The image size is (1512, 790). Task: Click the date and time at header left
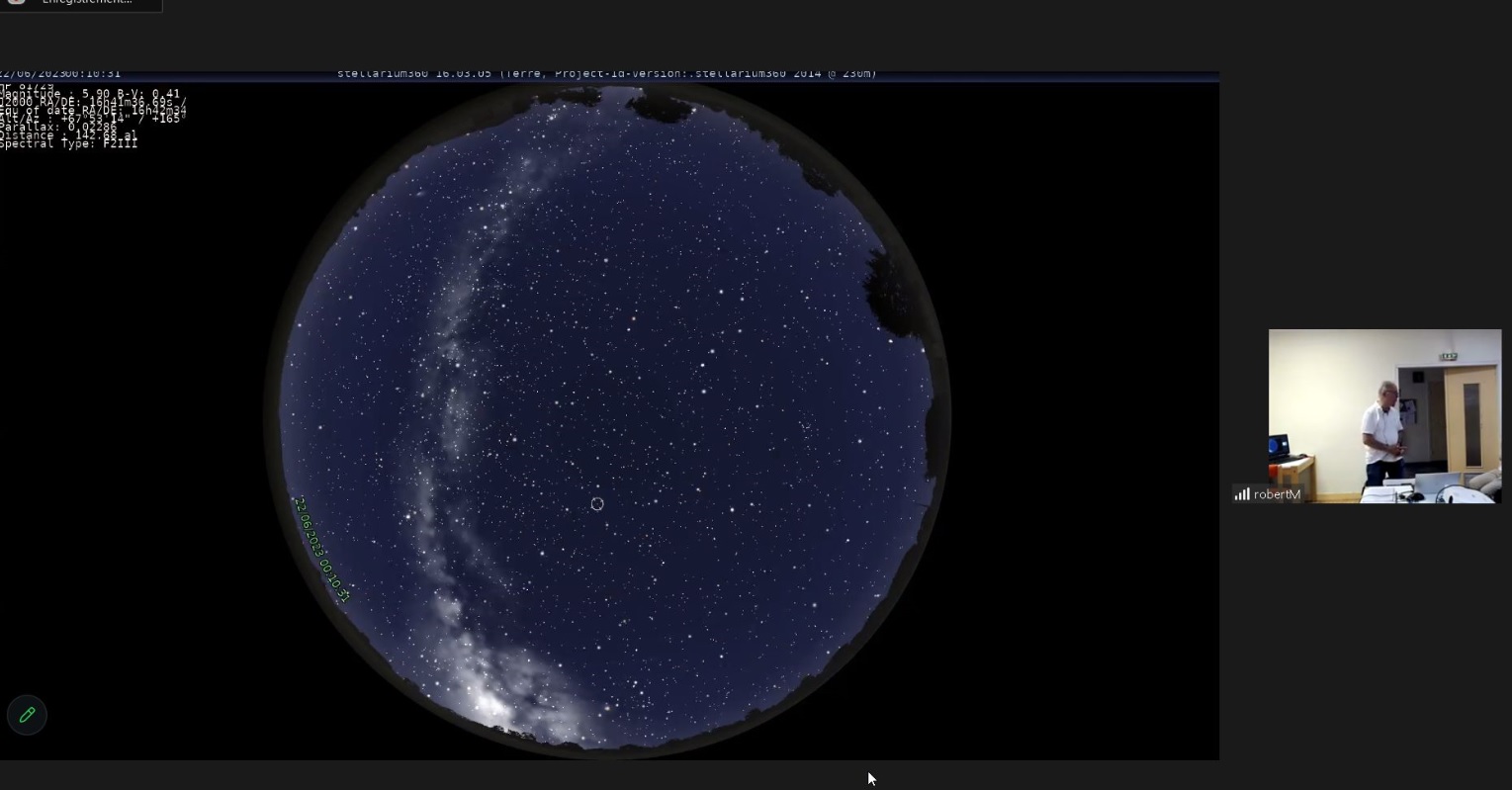click(x=60, y=73)
